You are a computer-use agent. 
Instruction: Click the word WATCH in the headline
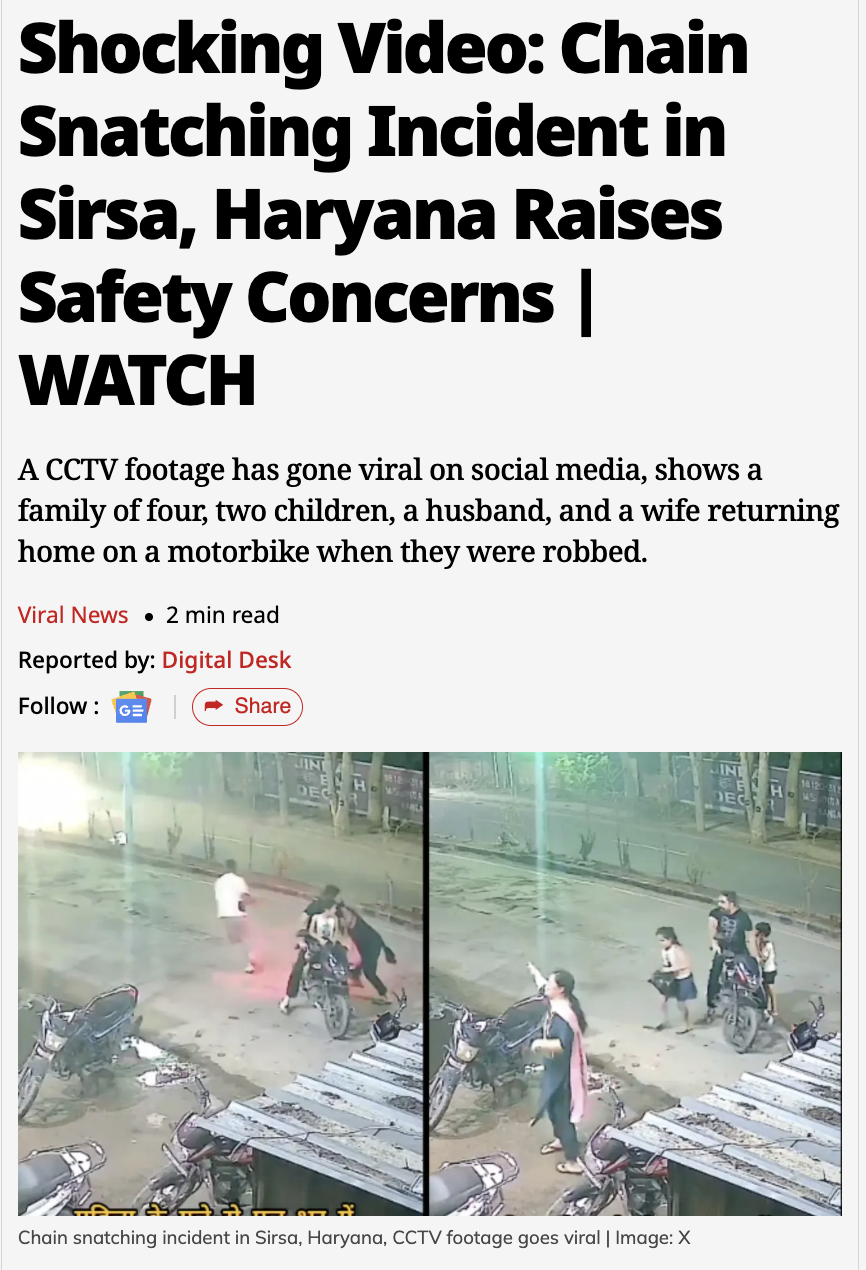click(x=137, y=381)
